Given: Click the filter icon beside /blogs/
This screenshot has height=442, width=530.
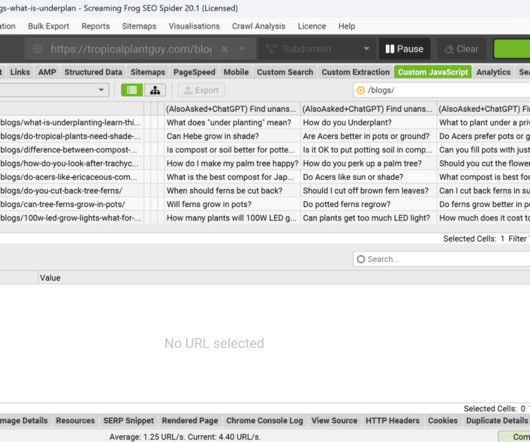Looking at the screenshot, I should [x=361, y=90].
